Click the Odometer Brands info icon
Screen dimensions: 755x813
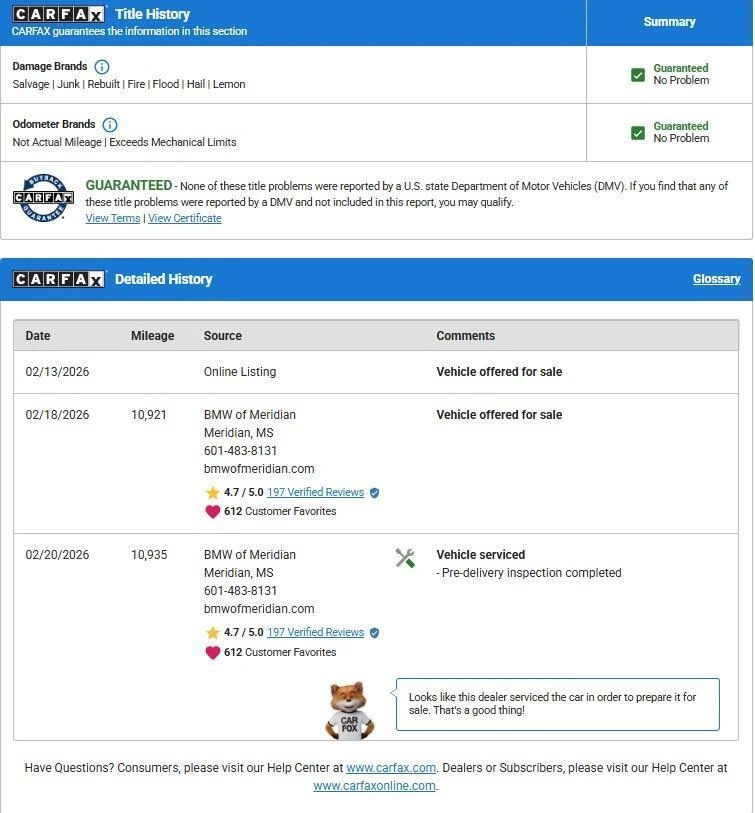tap(110, 125)
